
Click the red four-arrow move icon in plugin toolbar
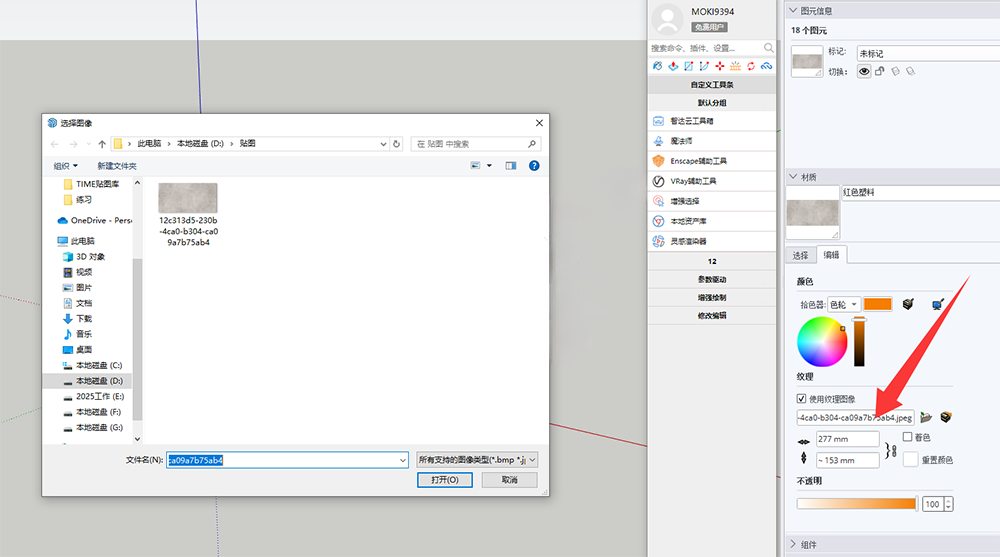click(720, 66)
